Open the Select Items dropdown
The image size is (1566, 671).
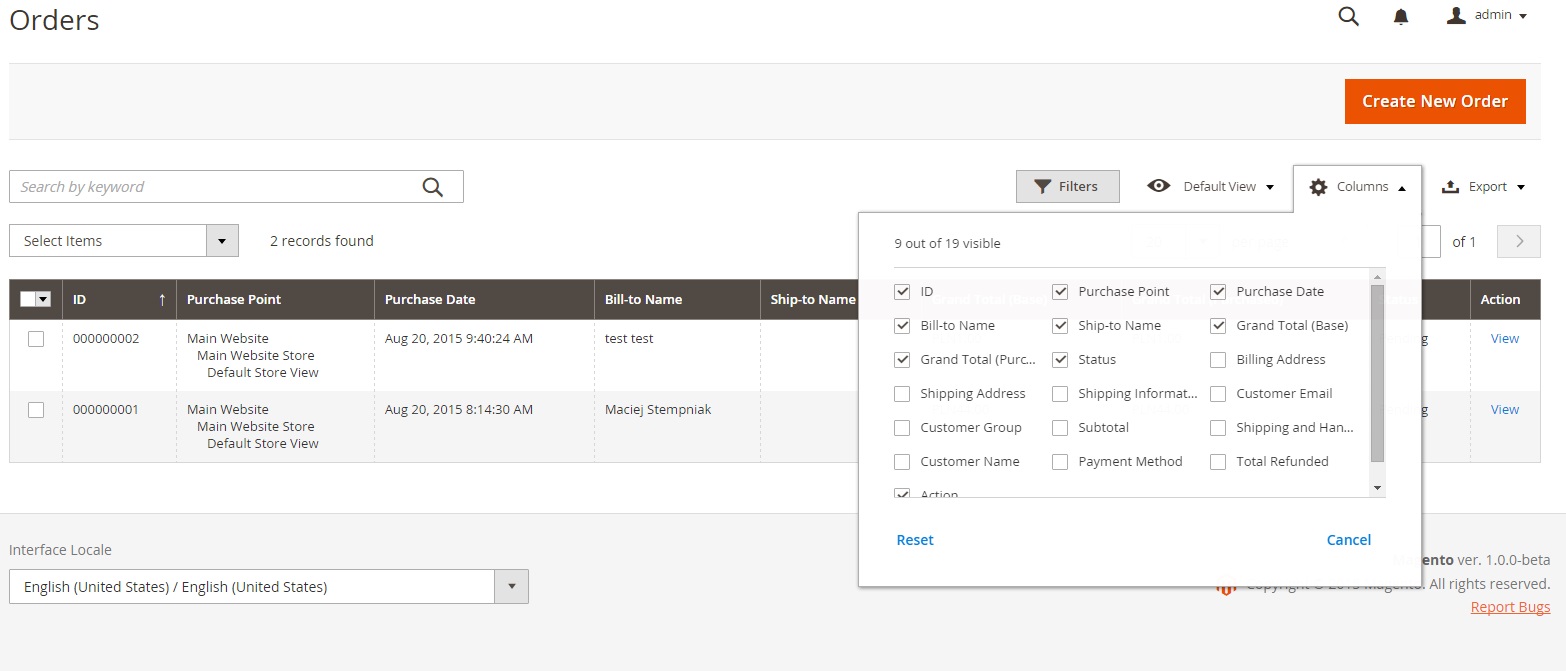pos(224,240)
